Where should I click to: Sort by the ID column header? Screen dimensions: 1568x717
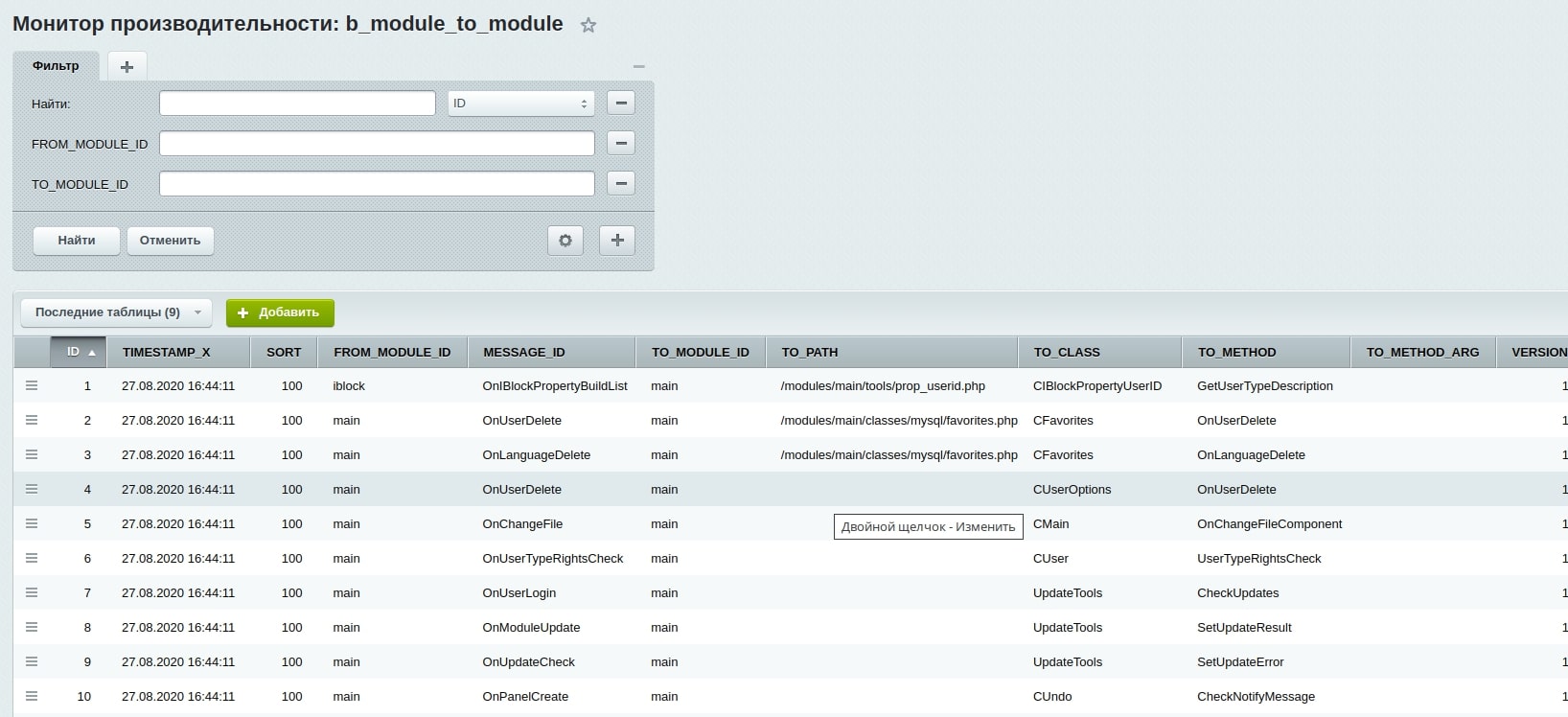pyautogui.click(x=79, y=352)
